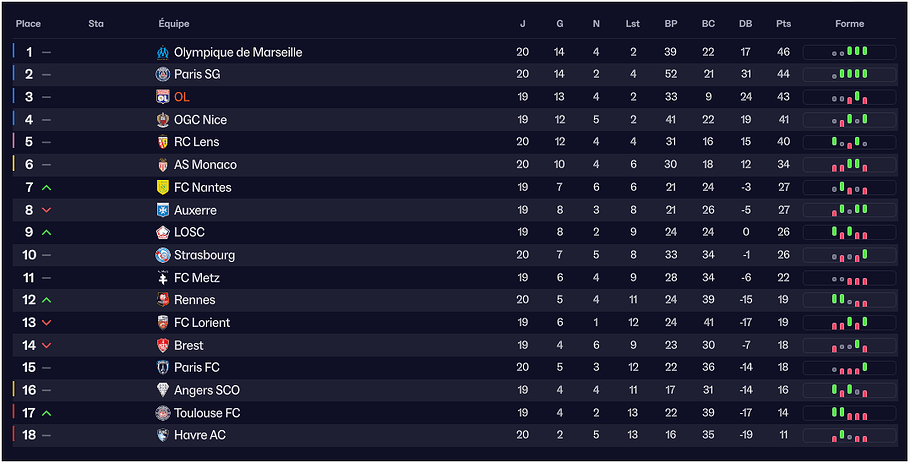Click the OGC Nice club logo
The height and width of the screenshot is (463, 910).
(x=163, y=120)
